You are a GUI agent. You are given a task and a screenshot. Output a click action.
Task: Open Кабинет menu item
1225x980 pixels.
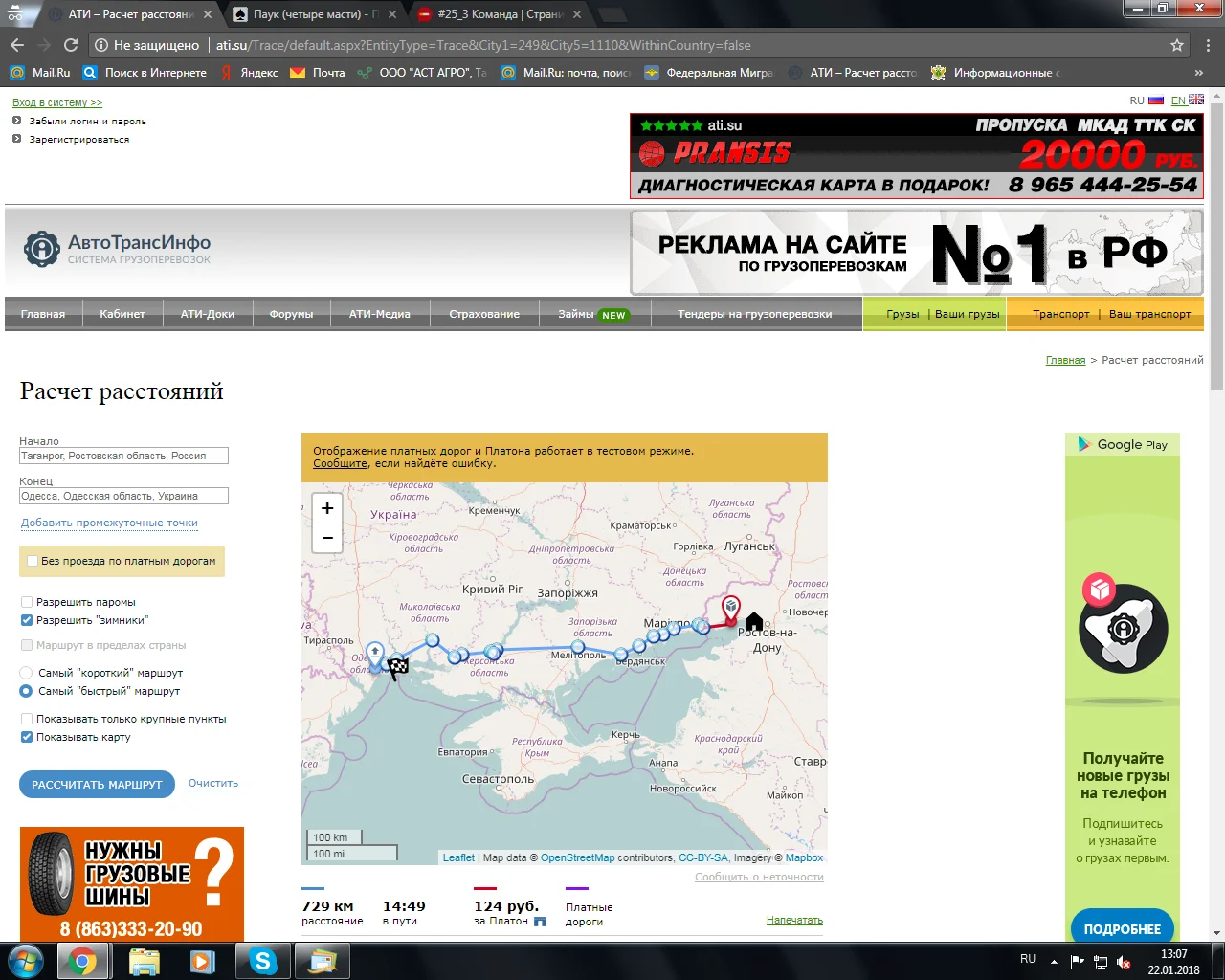point(122,314)
